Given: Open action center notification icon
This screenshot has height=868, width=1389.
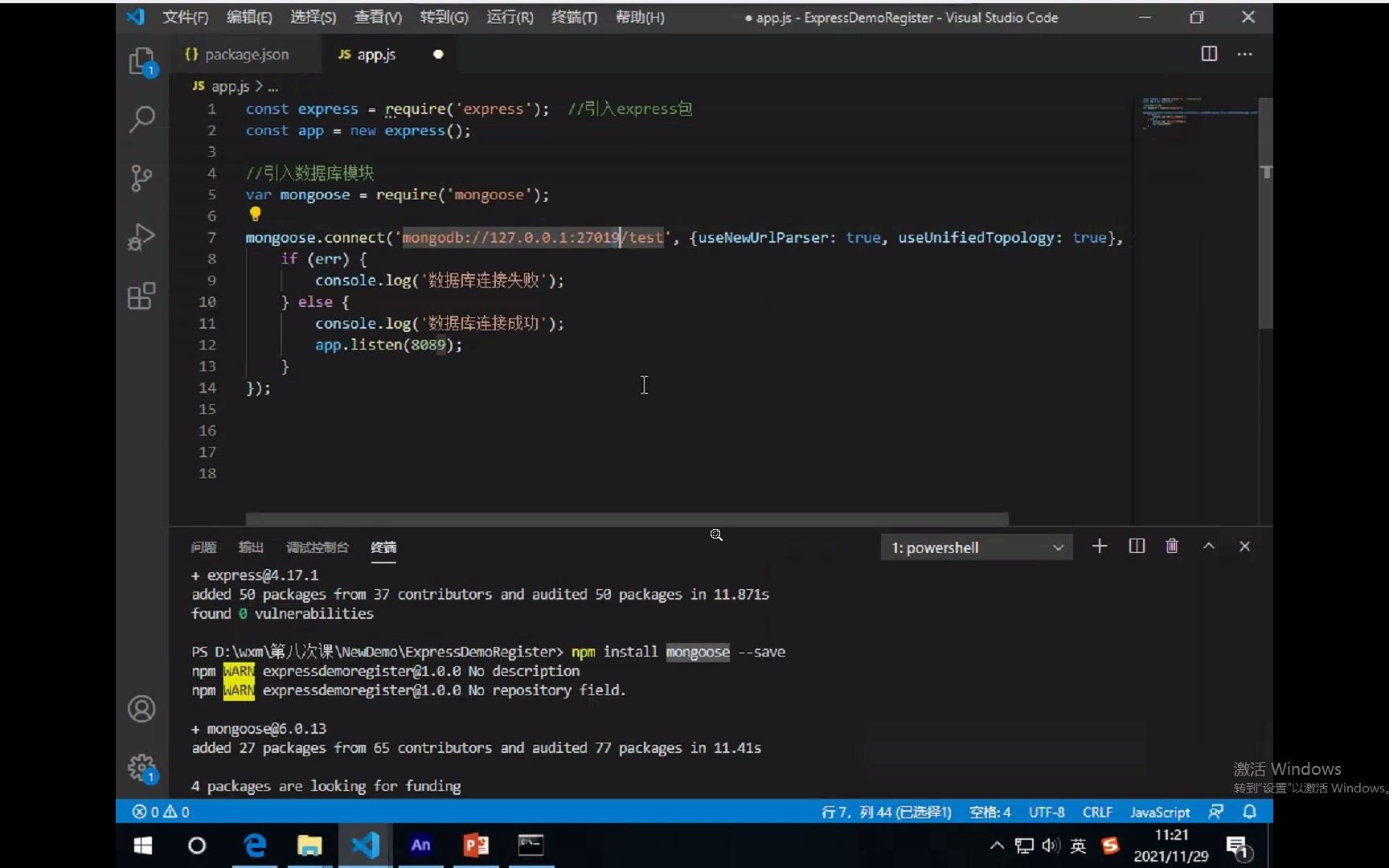Looking at the screenshot, I should coord(1238,846).
